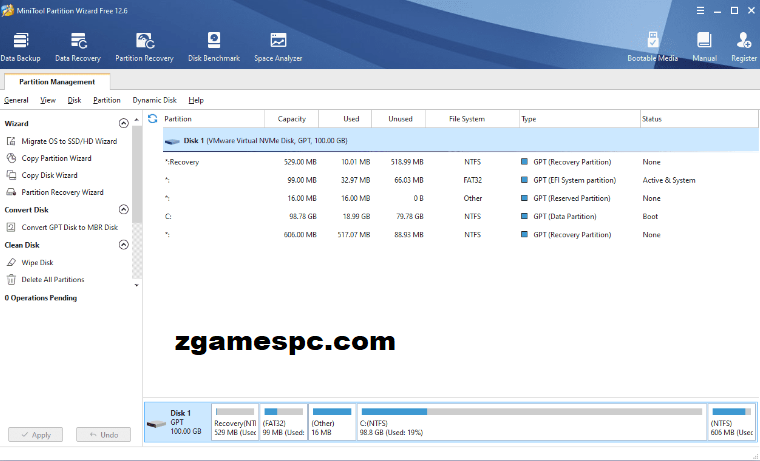Click the 0 Operations Pending label
The image size is (760, 461).
[41, 298]
